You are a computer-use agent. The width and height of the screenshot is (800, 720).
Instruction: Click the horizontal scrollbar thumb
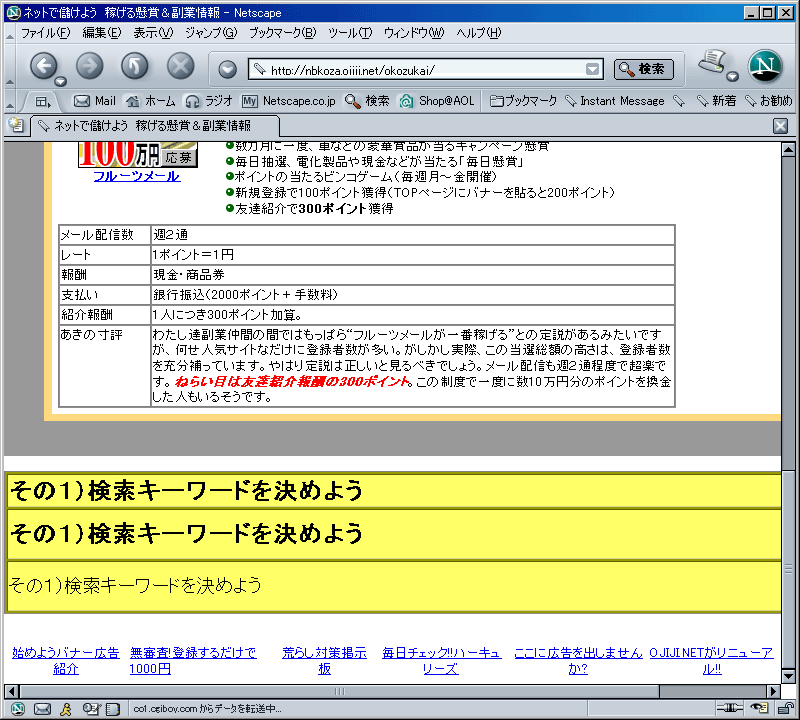pos(339,691)
